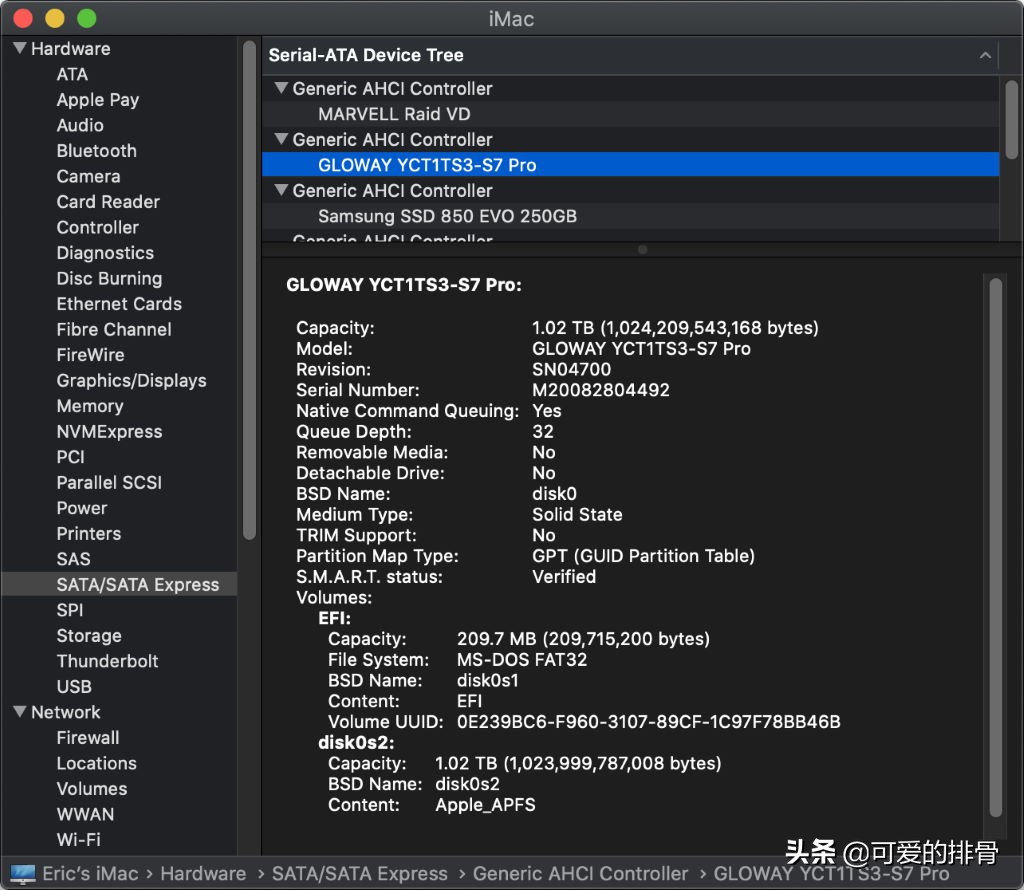Select Wi-Fi under Network
This screenshot has width=1024, height=890.
(x=78, y=840)
